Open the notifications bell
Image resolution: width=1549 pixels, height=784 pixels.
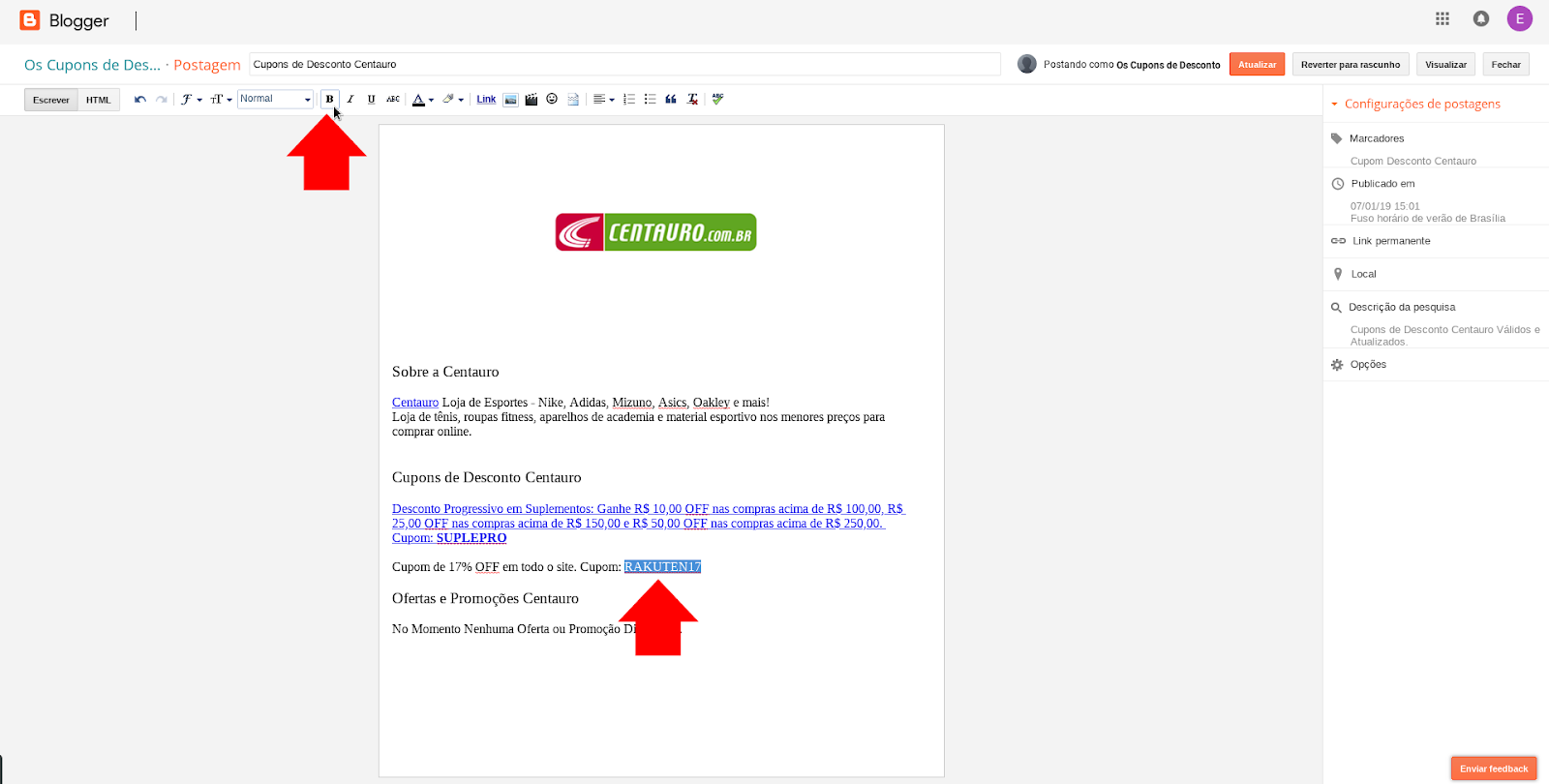[x=1481, y=18]
